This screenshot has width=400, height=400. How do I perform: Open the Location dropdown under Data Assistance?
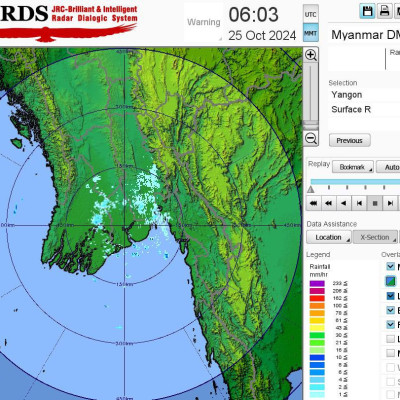tap(329, 237)
